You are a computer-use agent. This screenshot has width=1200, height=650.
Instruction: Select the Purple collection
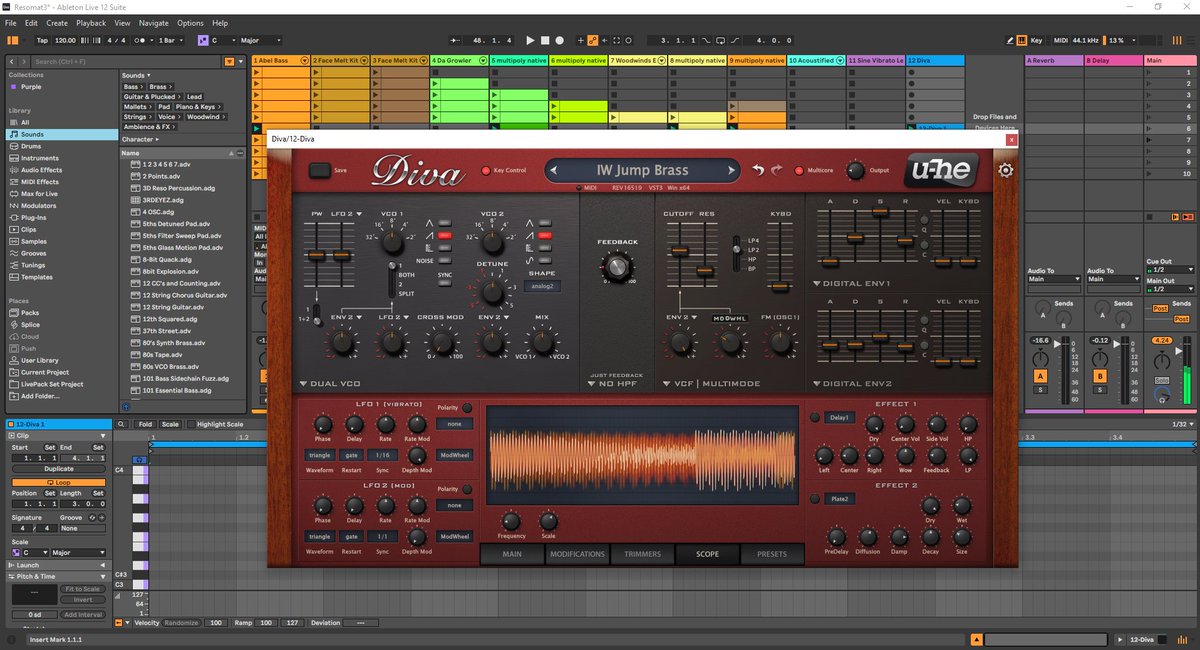point(31,86)
